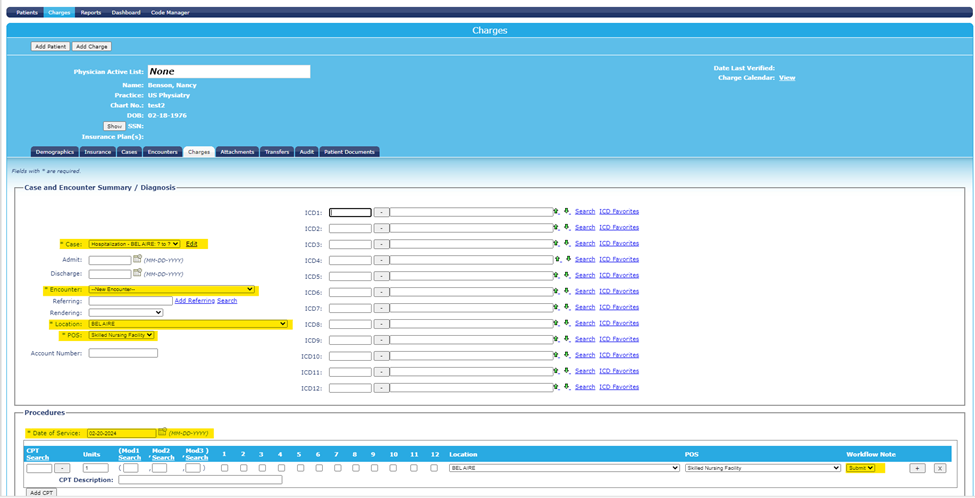Click the ICD7 move-up arrow icon
The width and height of the screenshot is (975, 498).
557,307
